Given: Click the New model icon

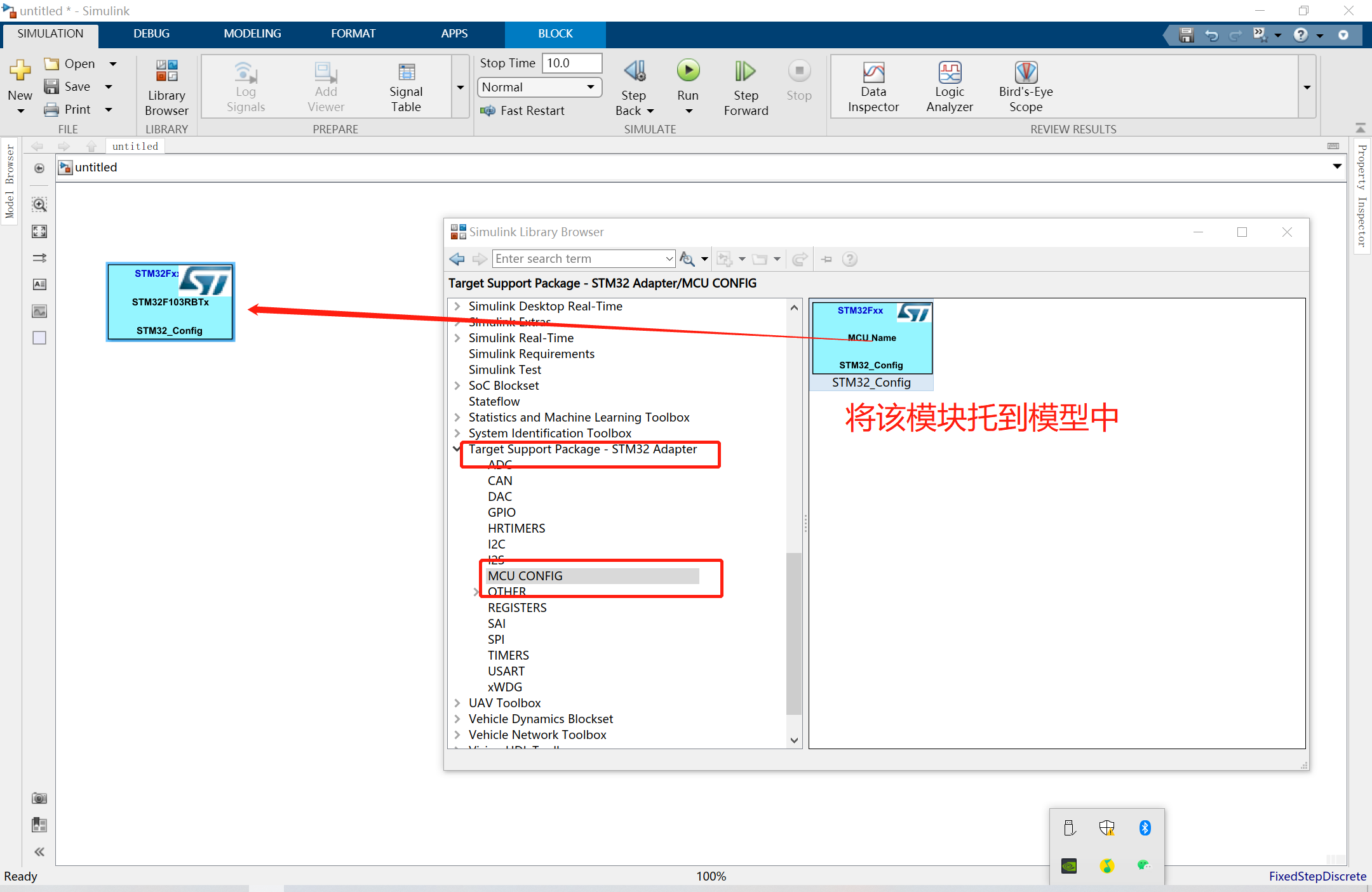Looking at the screenshot, I should (x=20, y=70).
